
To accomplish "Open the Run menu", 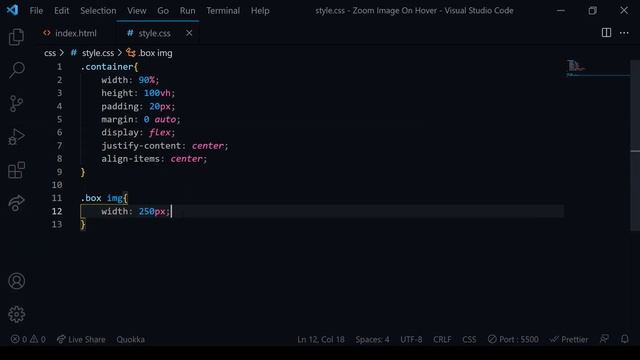I will point(187,11).
